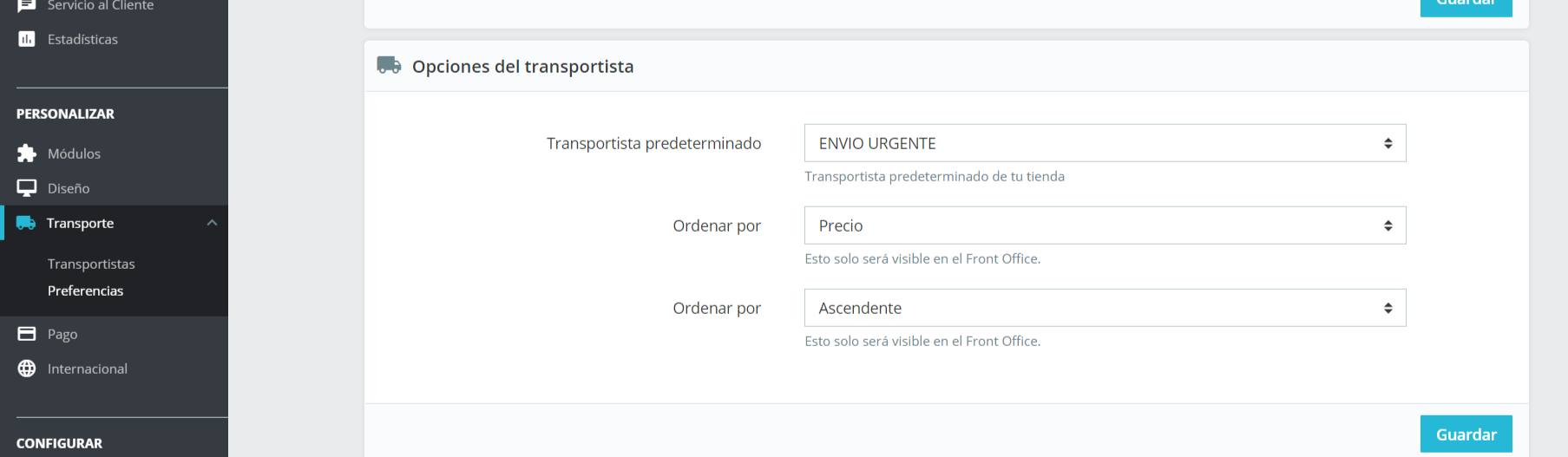Open the Ordenar por Precio dropdown
The height and width of the screenshot is (457, 1568).
click(1104, 225)
